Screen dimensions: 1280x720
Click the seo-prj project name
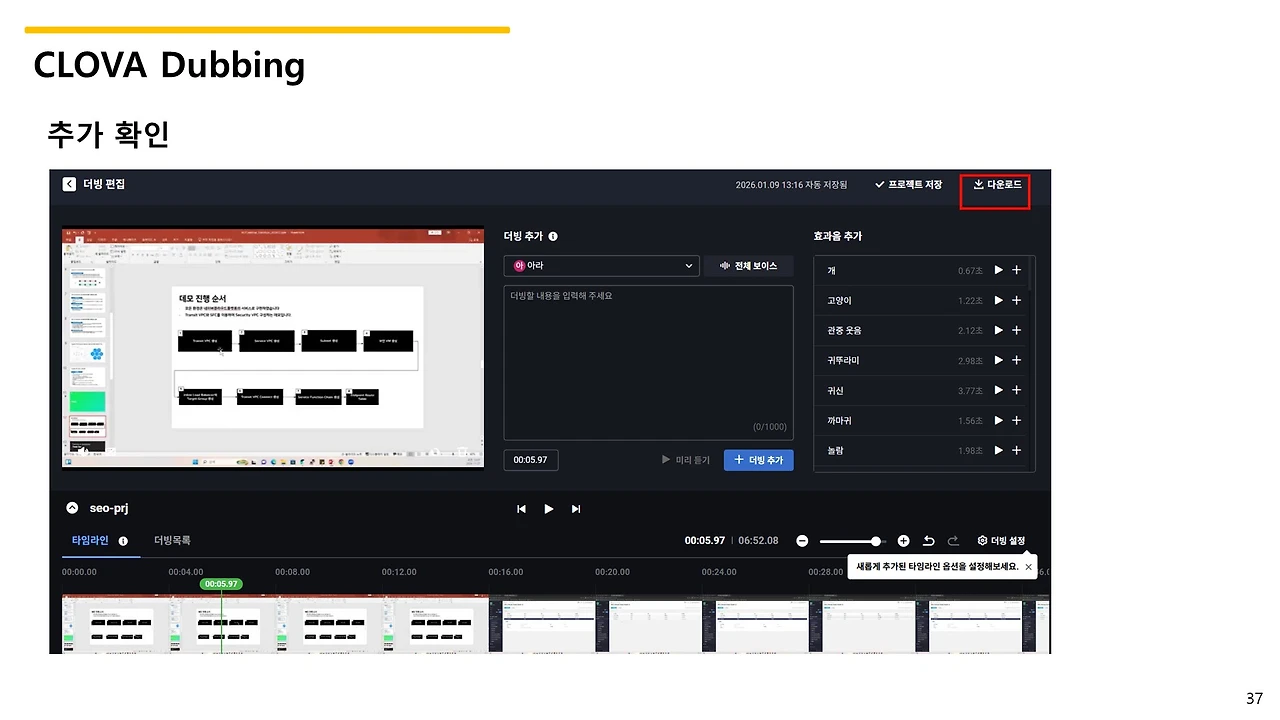click(109, 508)
